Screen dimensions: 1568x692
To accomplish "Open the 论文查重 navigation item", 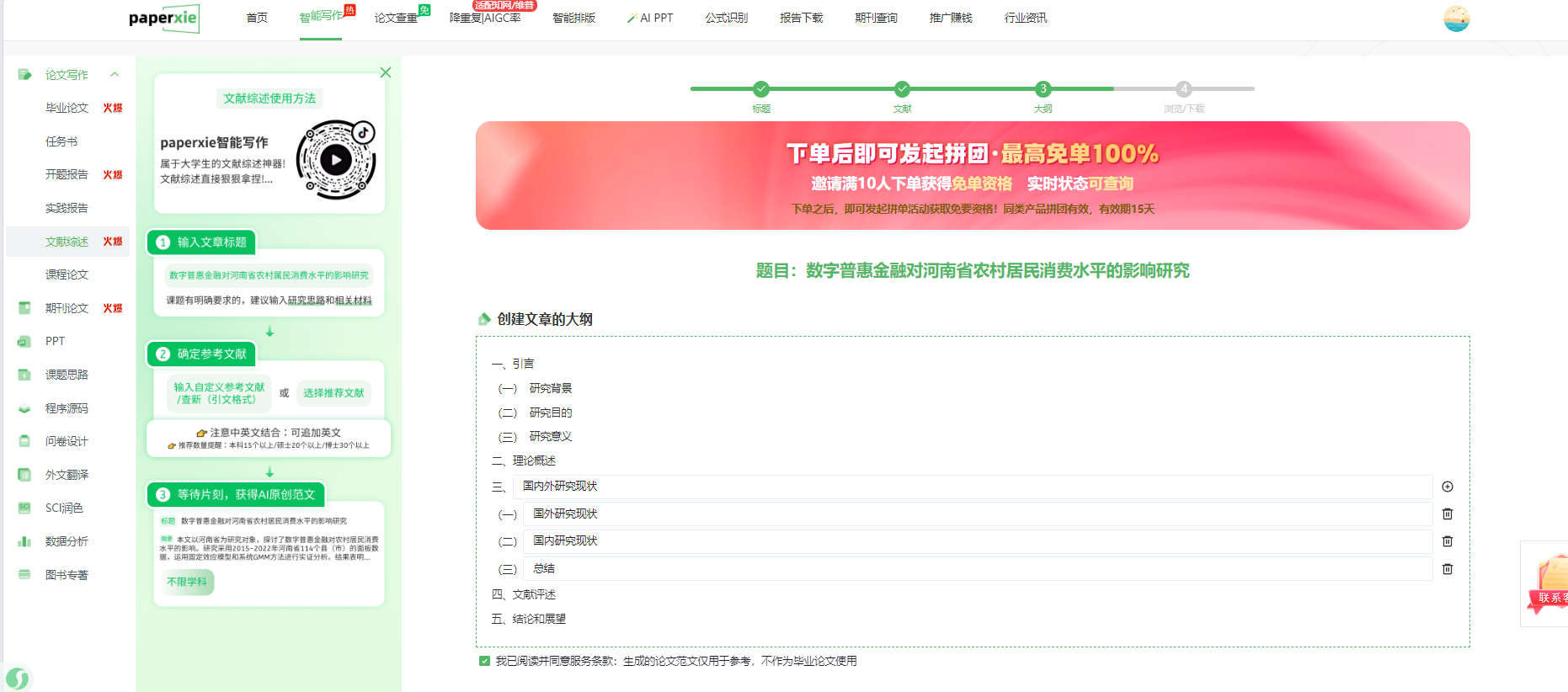I will pos(396,18).
